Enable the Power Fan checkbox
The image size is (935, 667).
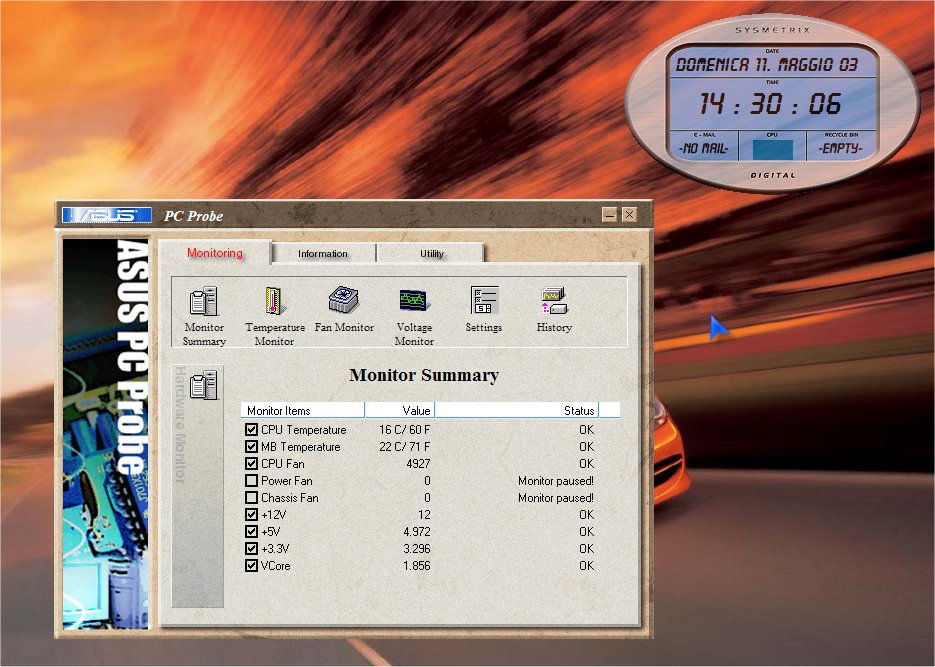[x=252, y=480]
